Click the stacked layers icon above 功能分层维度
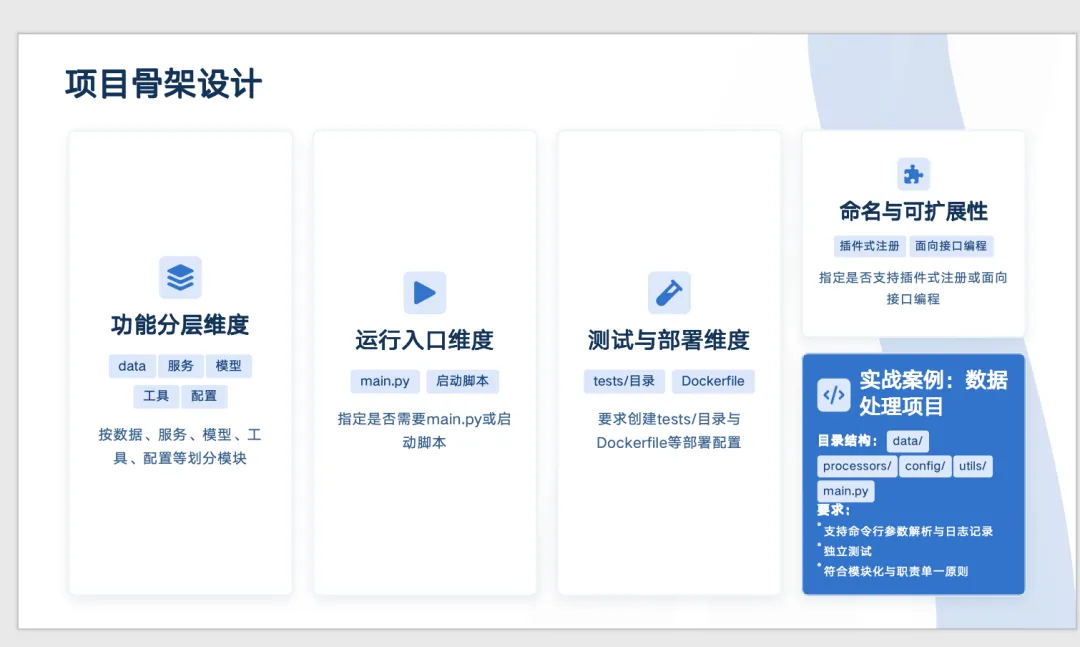 (x=180, y=277)
